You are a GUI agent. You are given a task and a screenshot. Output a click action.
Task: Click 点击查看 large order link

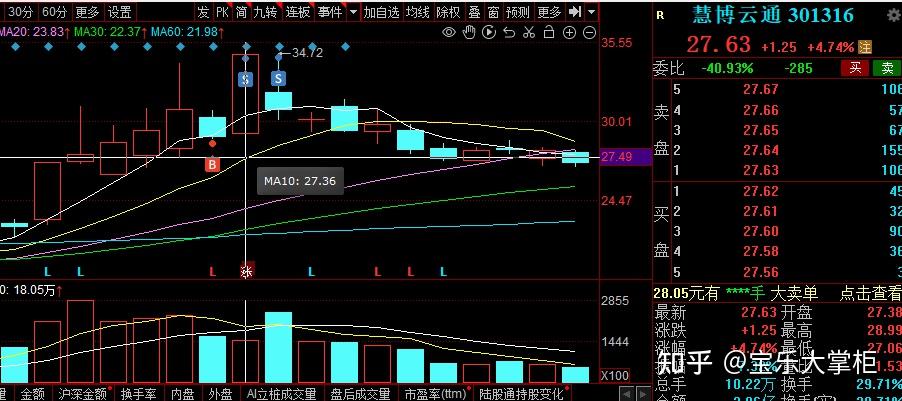coord(868,293)
